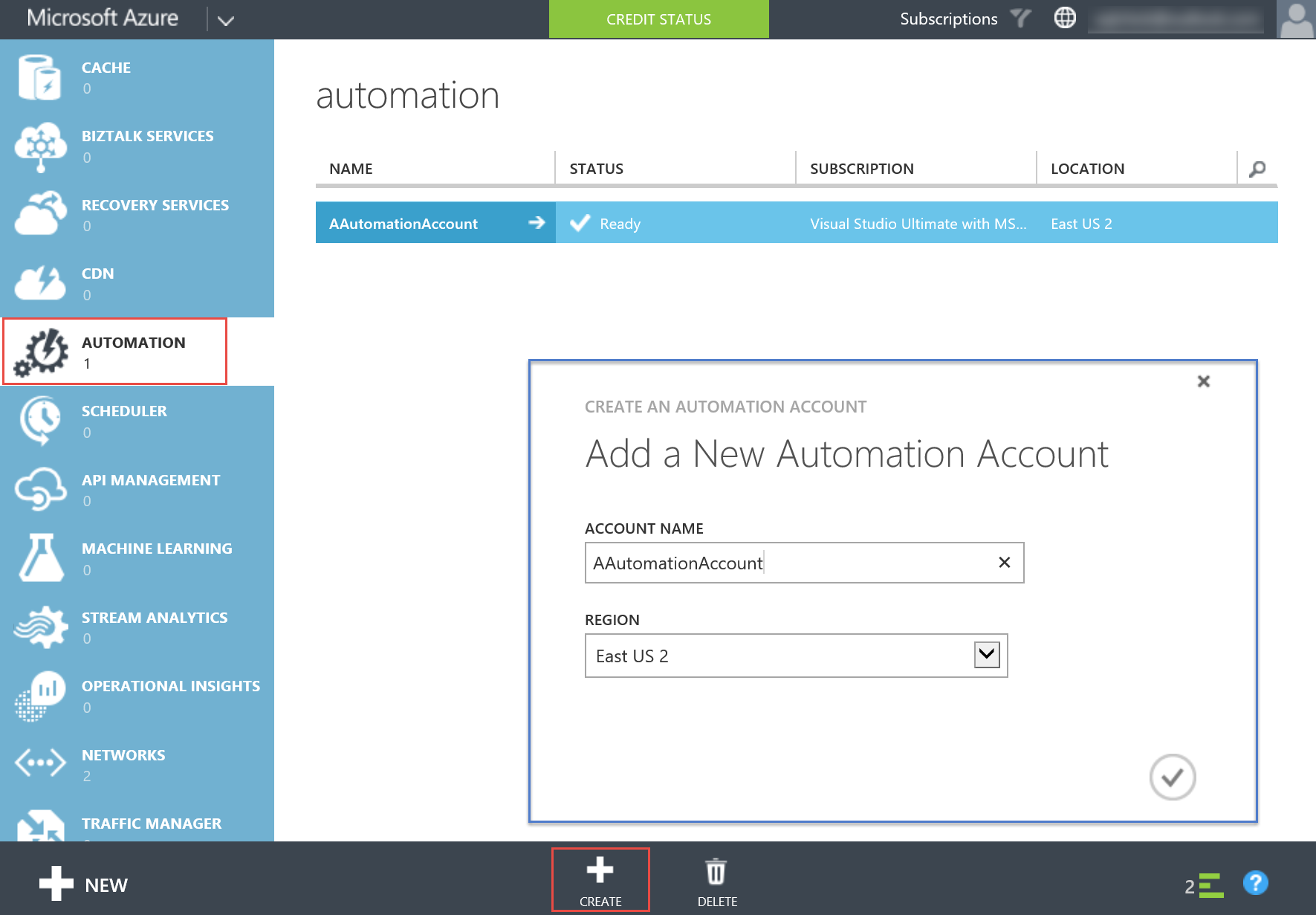Open the Machine Learning flask icon
The height and width of the screenshot is (915, 1316).
pyautogui.click(x=41, y=557)
